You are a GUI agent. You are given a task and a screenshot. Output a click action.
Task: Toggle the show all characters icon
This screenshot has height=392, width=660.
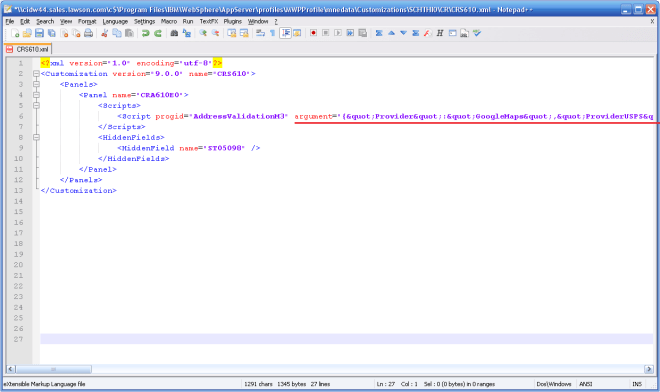272,33
